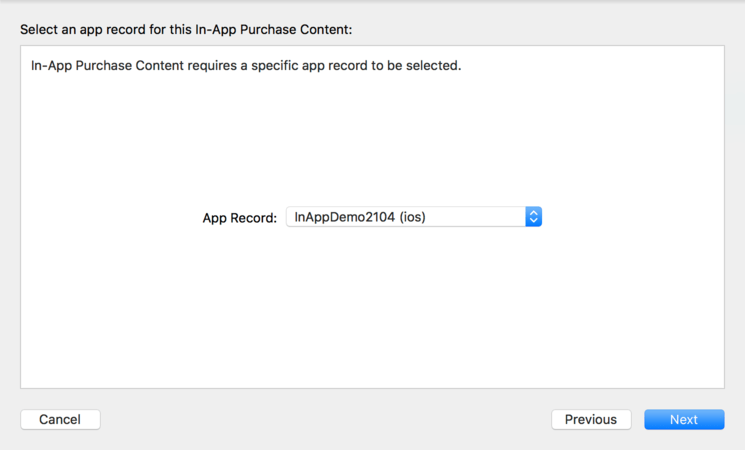Click the blue arrows at dropdown's right edge
This screenshot has width=745, height=450.
click(533, 217)
